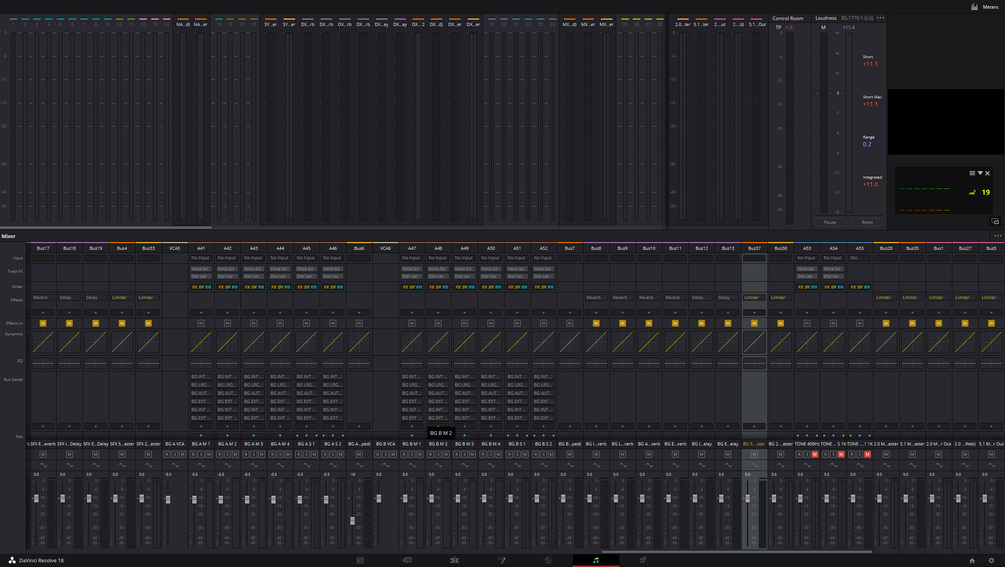Open the Cut page icon
This screenshot has height=567, width=1005.
407,560
